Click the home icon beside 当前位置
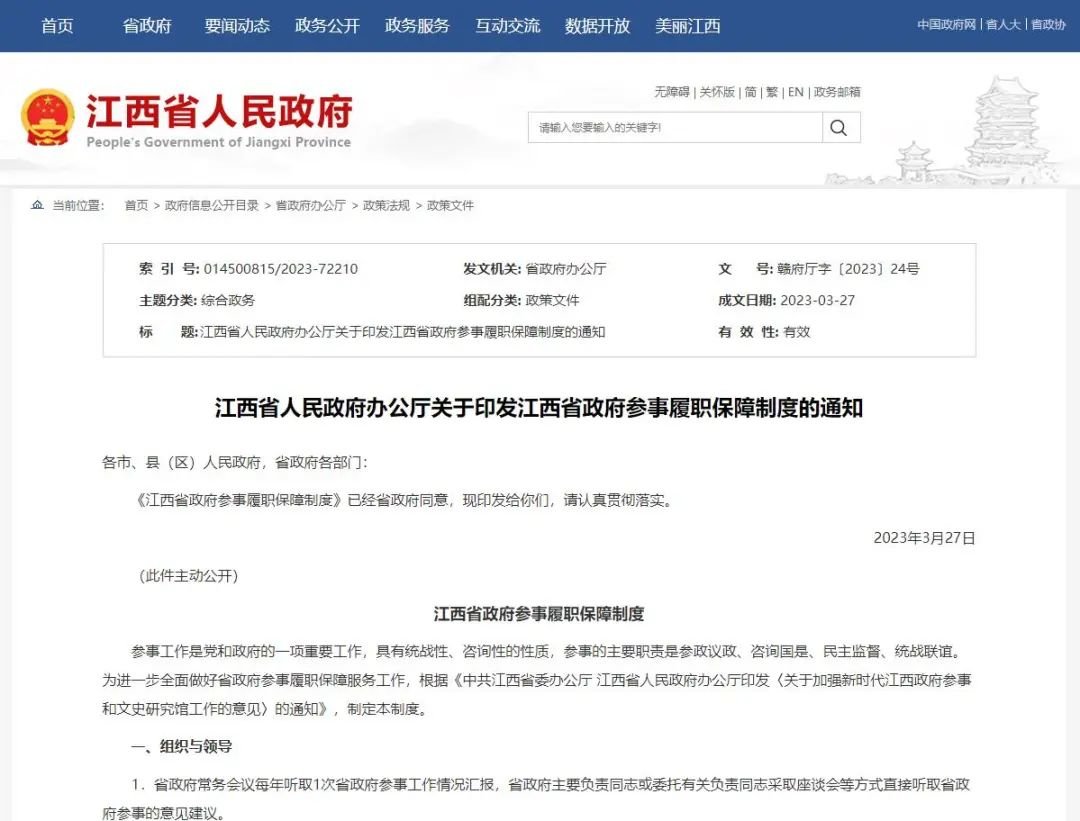The width and height of the screenshot is (1080, 821). [37, 205]
